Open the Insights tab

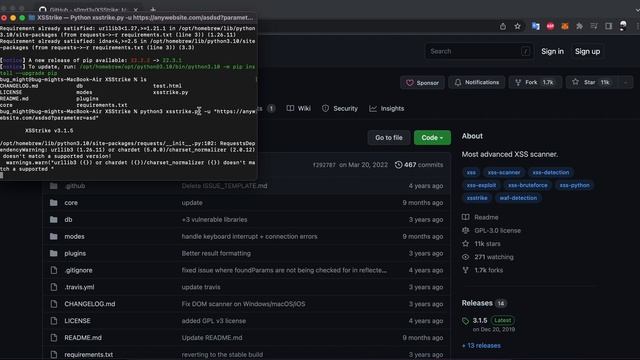(387, 109)
